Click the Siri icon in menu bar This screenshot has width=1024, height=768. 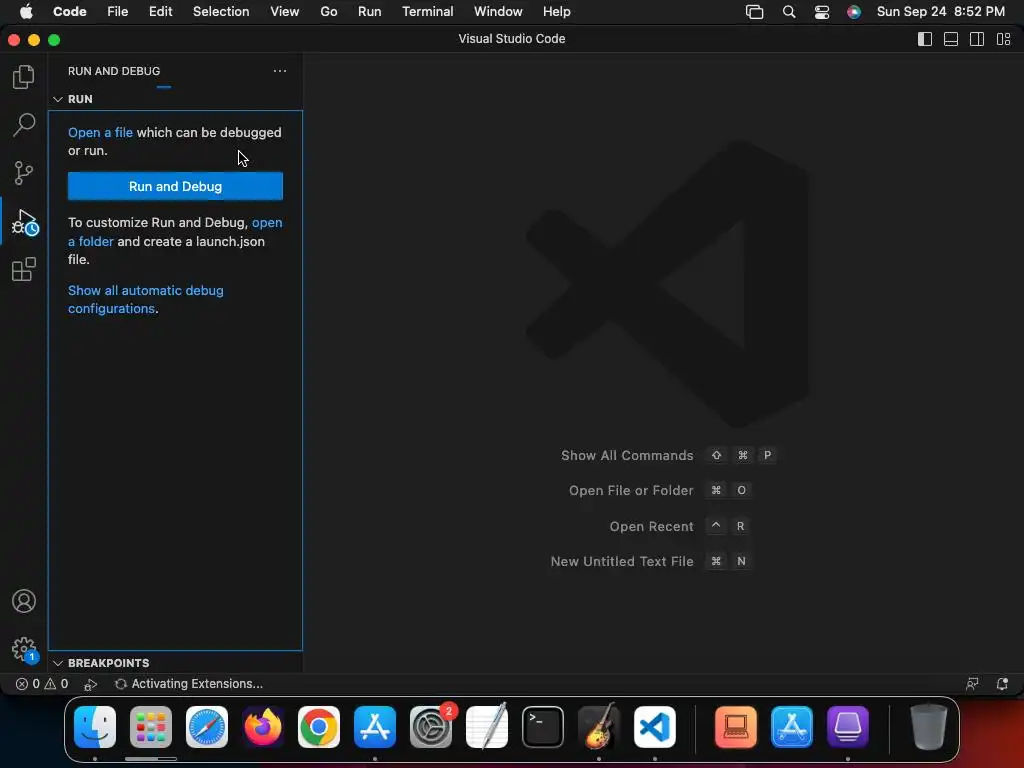(x=854, y=12)
